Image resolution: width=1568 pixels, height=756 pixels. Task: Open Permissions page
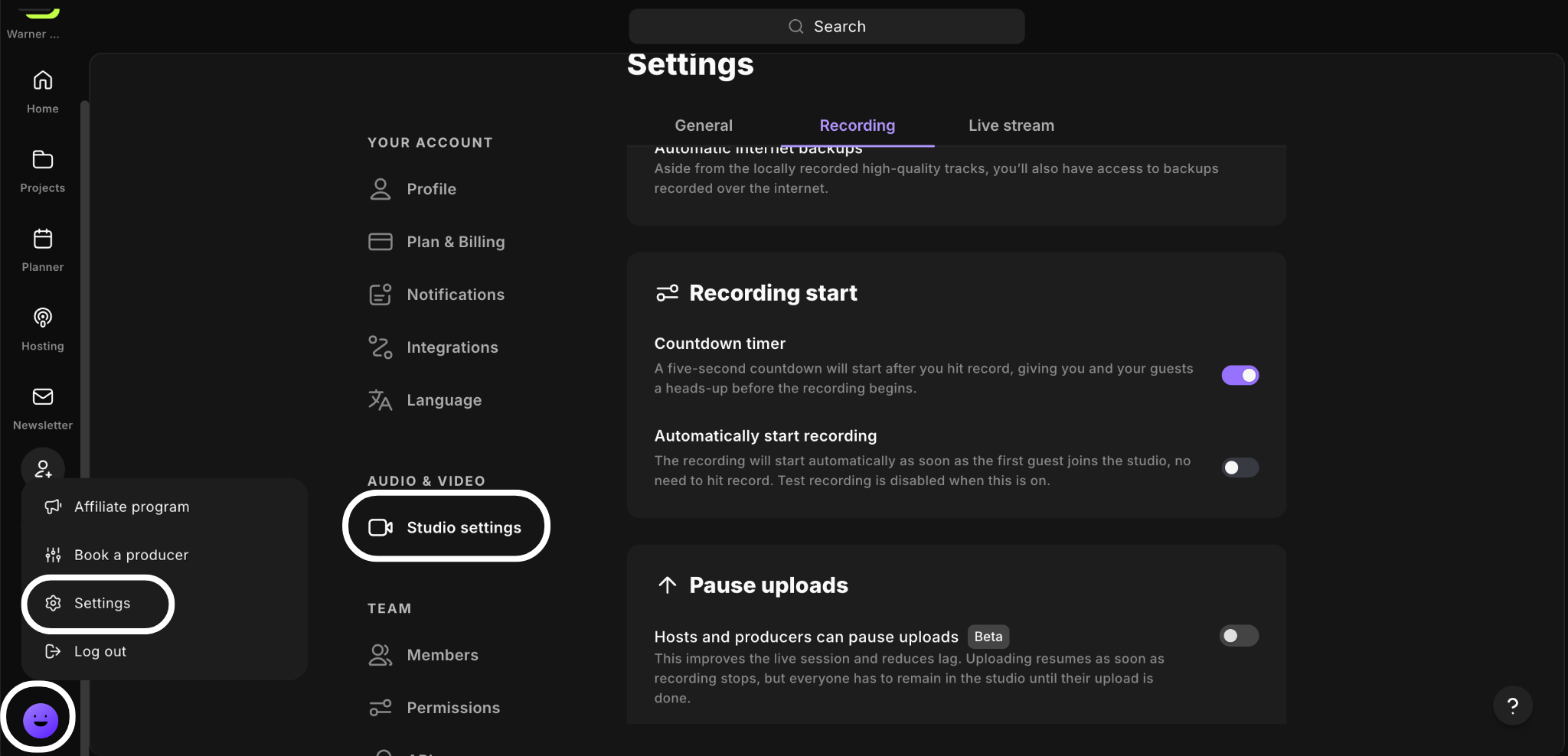coord(453,708)
